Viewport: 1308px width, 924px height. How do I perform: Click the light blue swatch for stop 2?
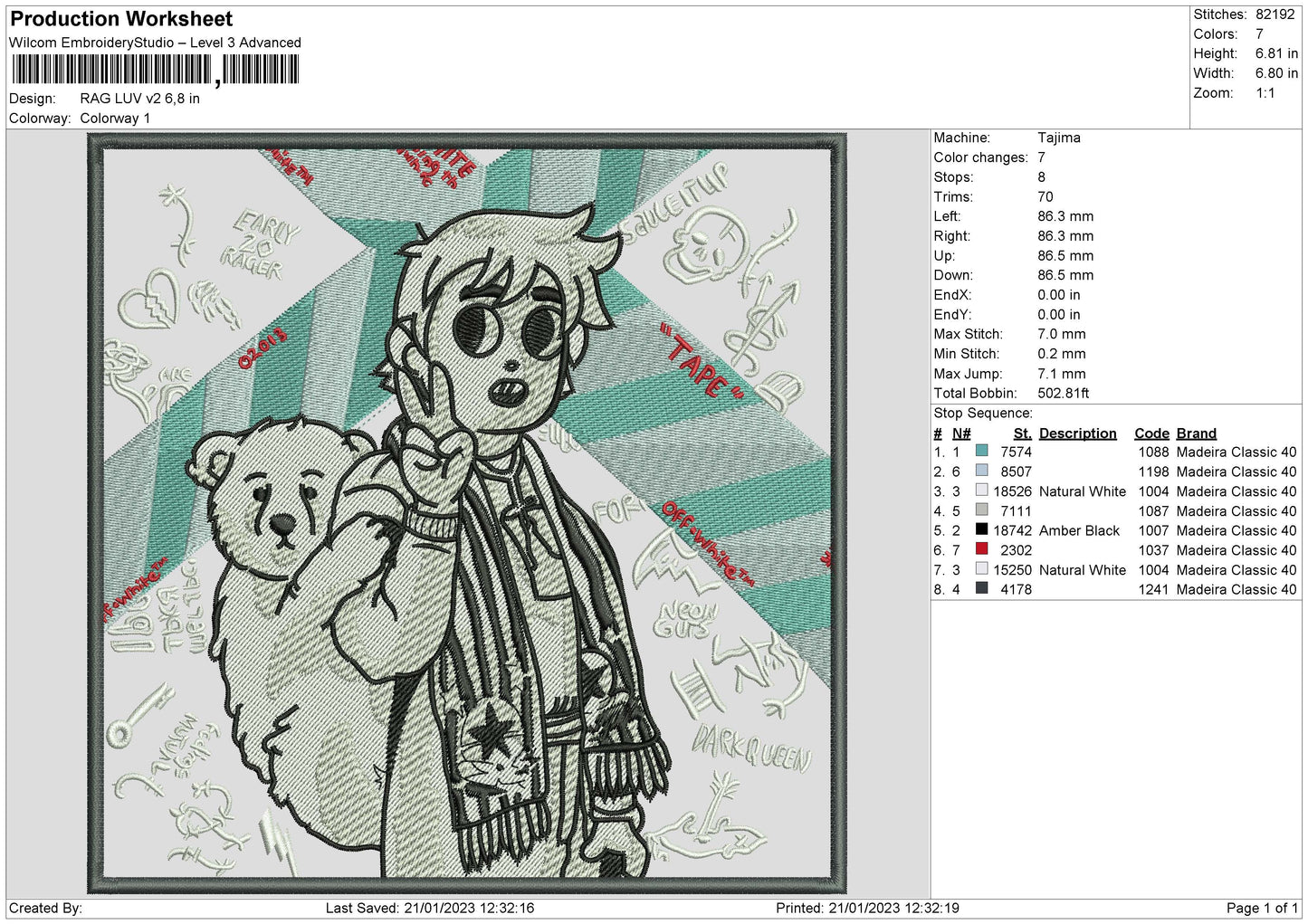(x=981, y=471)
